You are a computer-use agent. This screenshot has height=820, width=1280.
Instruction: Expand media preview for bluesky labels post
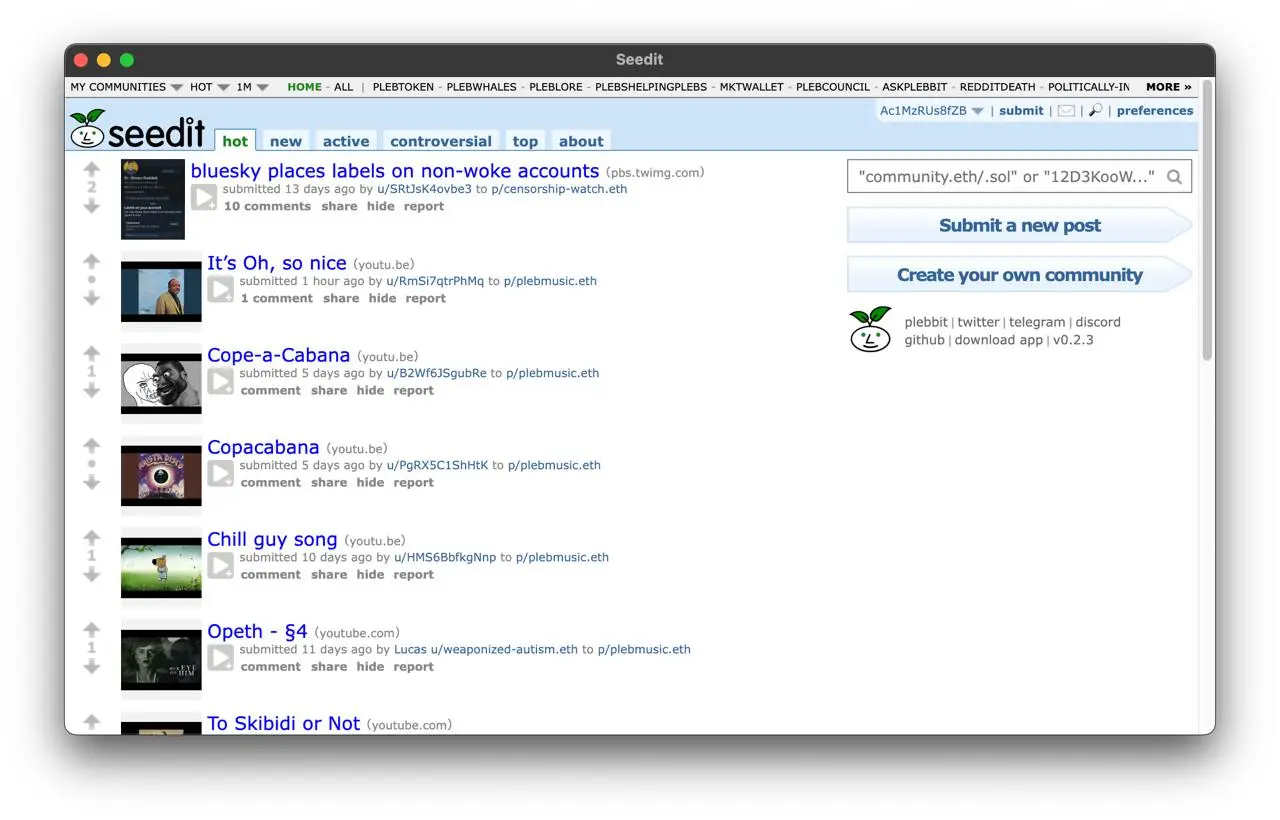[x=204, y=197]
